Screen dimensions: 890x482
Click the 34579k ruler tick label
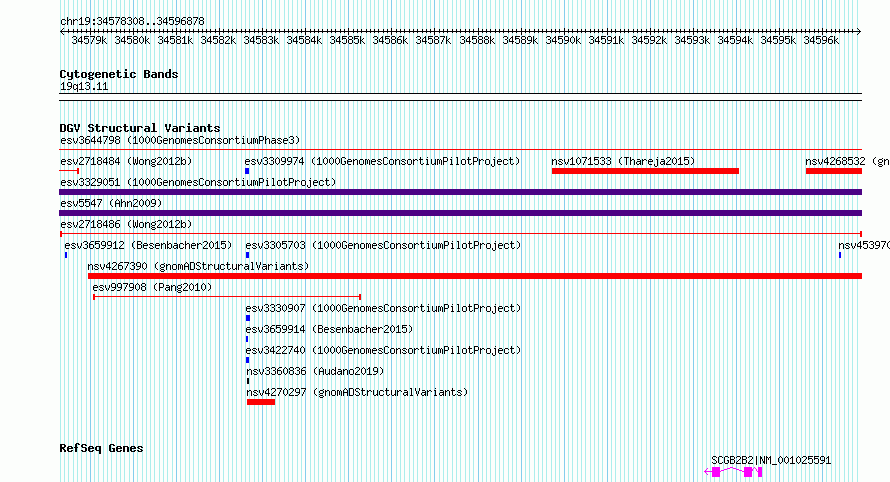point(89,40)
